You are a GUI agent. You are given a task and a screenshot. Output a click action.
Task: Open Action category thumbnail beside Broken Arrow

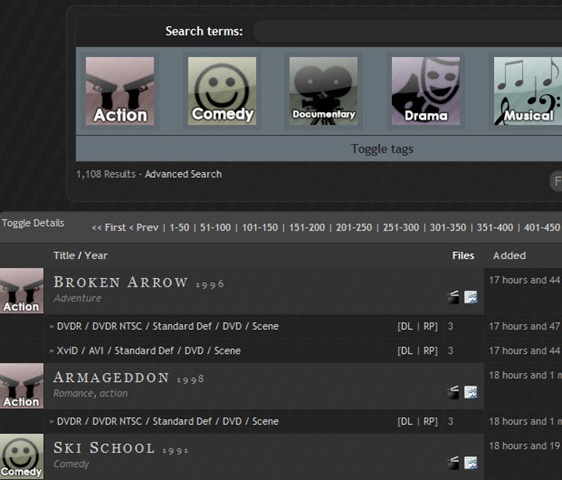[22, 291]
